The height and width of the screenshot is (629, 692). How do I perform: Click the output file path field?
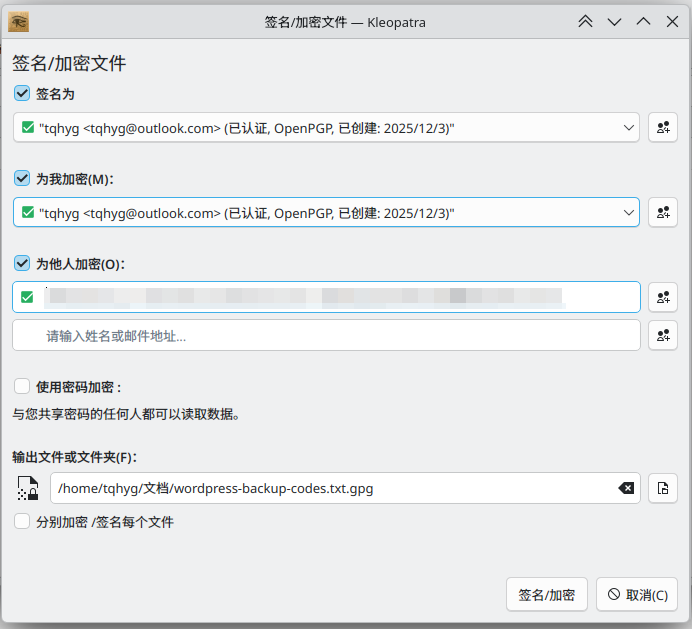[x=330, y=488]
